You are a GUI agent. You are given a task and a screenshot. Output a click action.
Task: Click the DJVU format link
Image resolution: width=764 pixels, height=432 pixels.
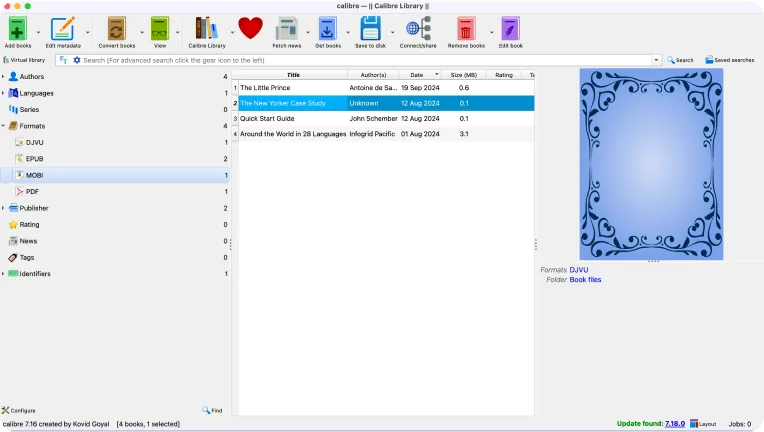pyautogui.click(x=579, y=270)
